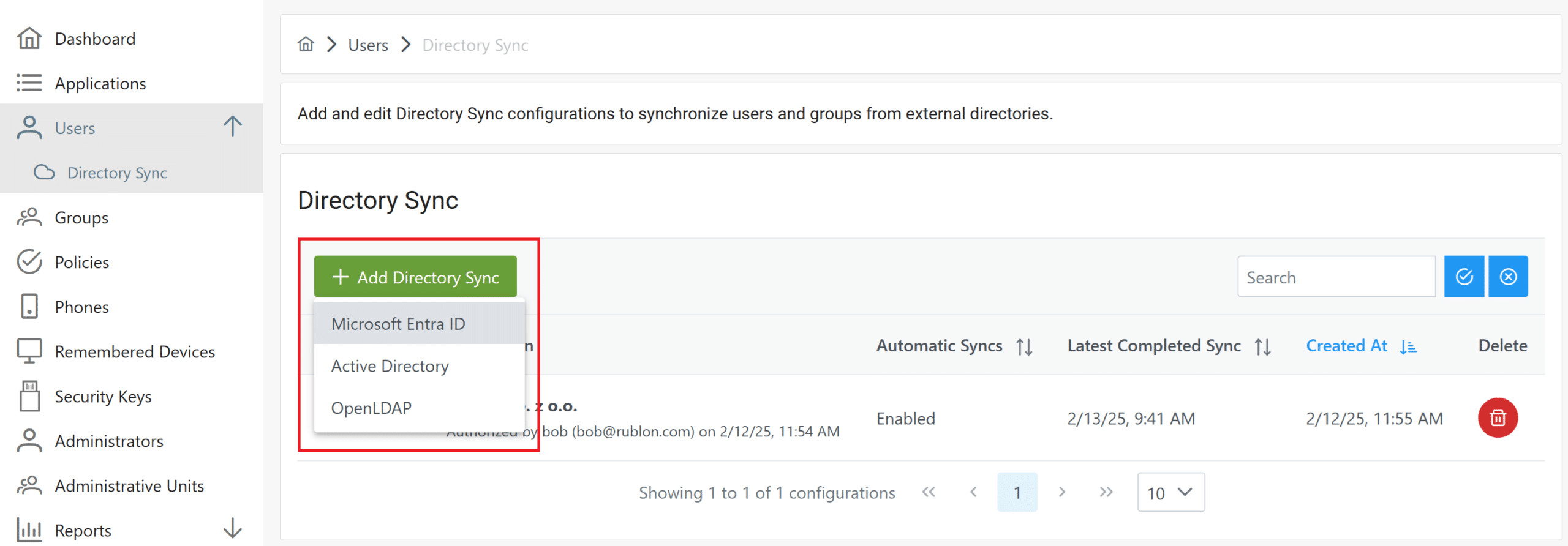
Task: Choose OpenLDAP from the dropdown menu
Action: click(371, 408)
